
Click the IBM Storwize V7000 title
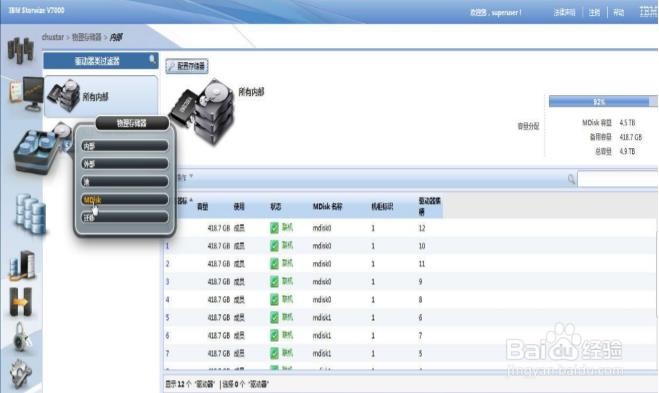tap(36, 11)
